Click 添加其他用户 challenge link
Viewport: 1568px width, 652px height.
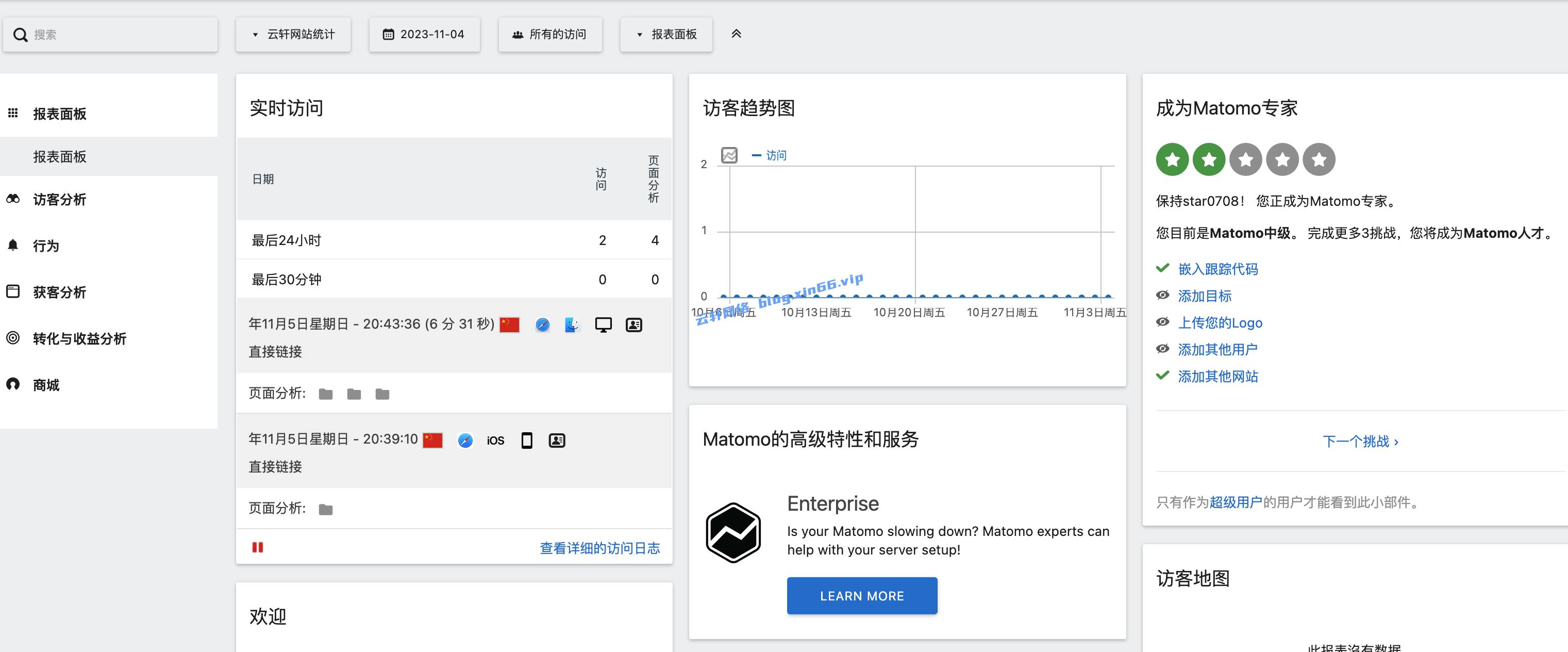[1218, 349]
